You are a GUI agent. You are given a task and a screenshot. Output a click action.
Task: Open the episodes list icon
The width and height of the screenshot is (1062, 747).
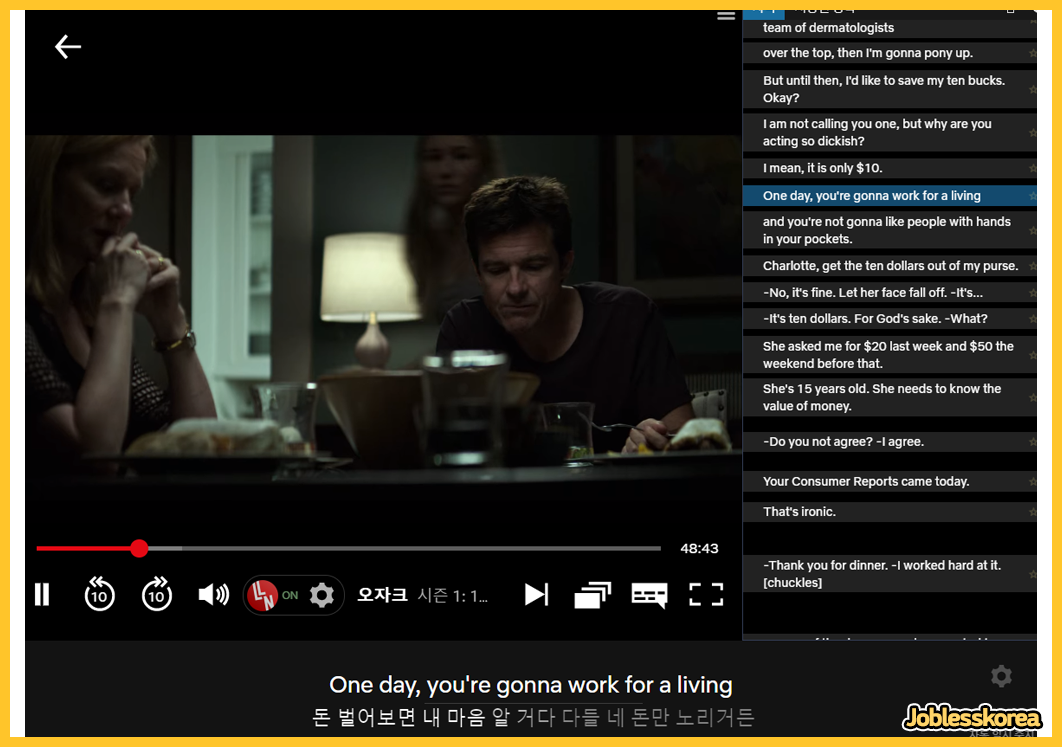pos(593,595)
